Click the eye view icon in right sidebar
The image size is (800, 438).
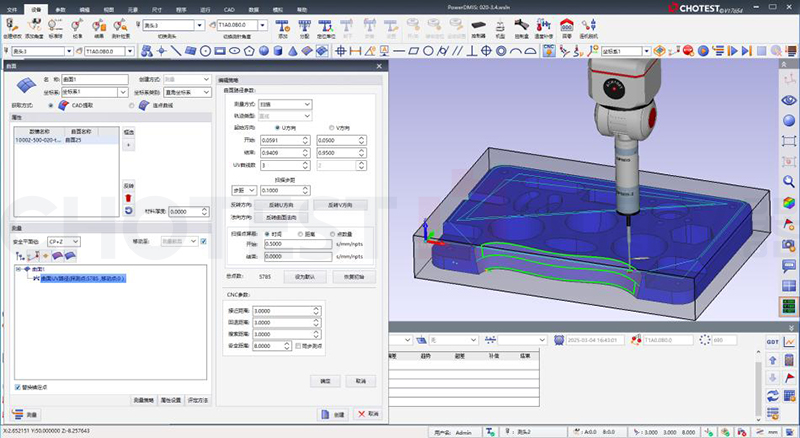pos(789,100)
